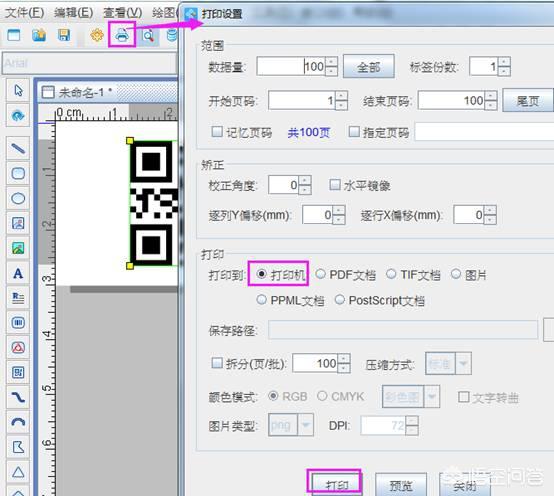
Task: Click the printer icon in the toolbar
Action: (122, 35)
